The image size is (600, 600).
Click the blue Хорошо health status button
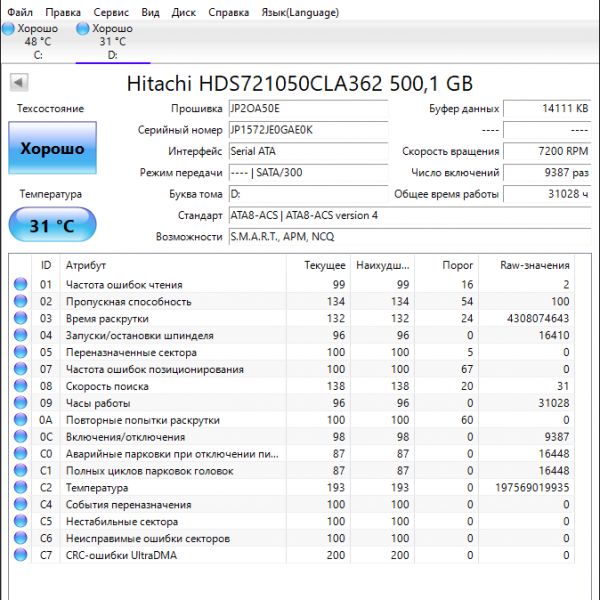click(x=52, y=149)
